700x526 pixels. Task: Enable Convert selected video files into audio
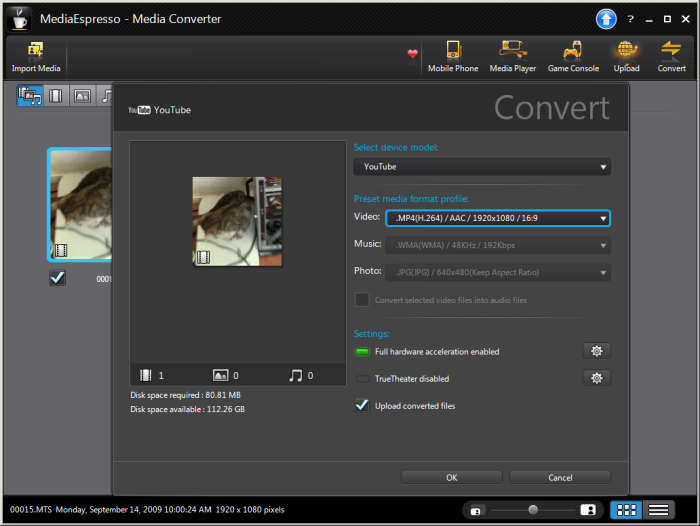coord(362,299)
